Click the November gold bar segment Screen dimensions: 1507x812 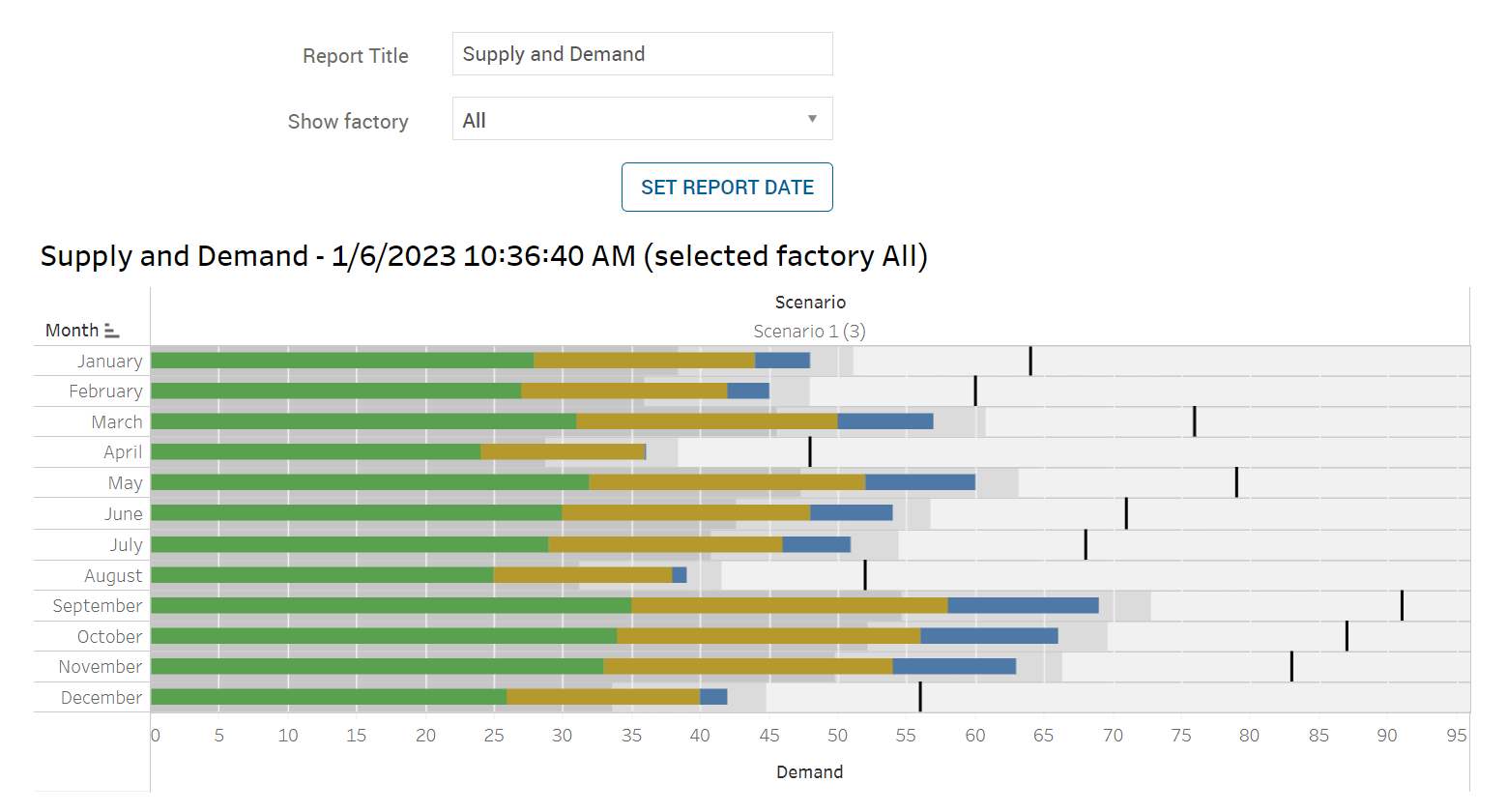[x=747, y=666]
